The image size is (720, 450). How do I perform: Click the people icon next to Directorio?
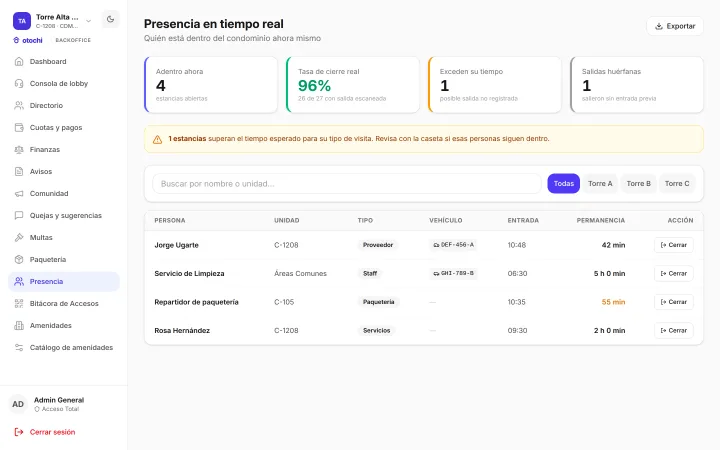19,106
